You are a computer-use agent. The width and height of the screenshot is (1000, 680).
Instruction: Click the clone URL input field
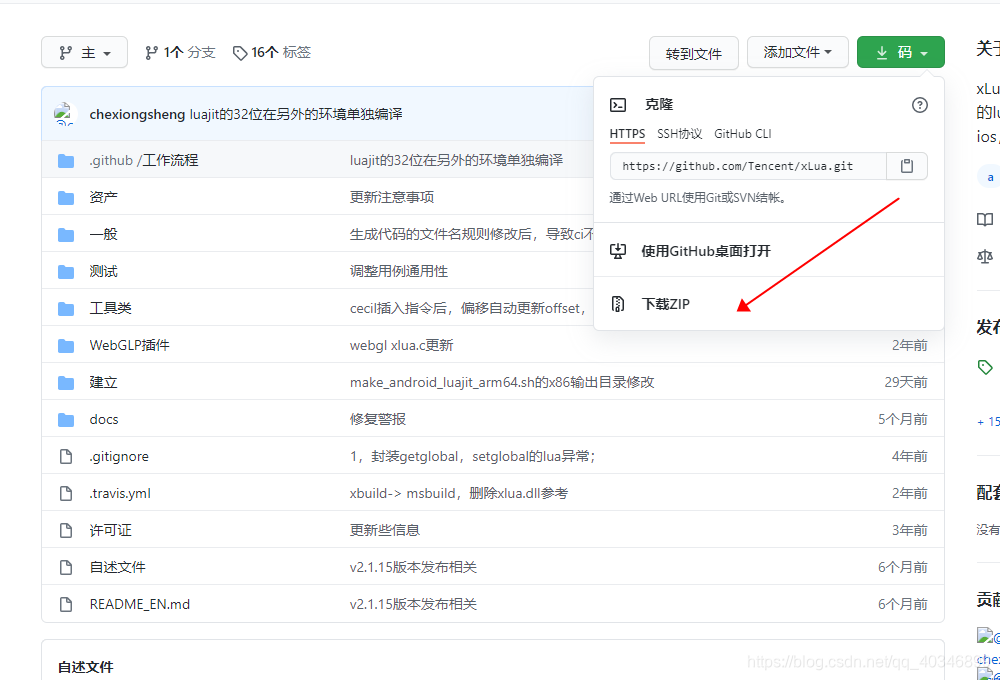pos(748,166)
